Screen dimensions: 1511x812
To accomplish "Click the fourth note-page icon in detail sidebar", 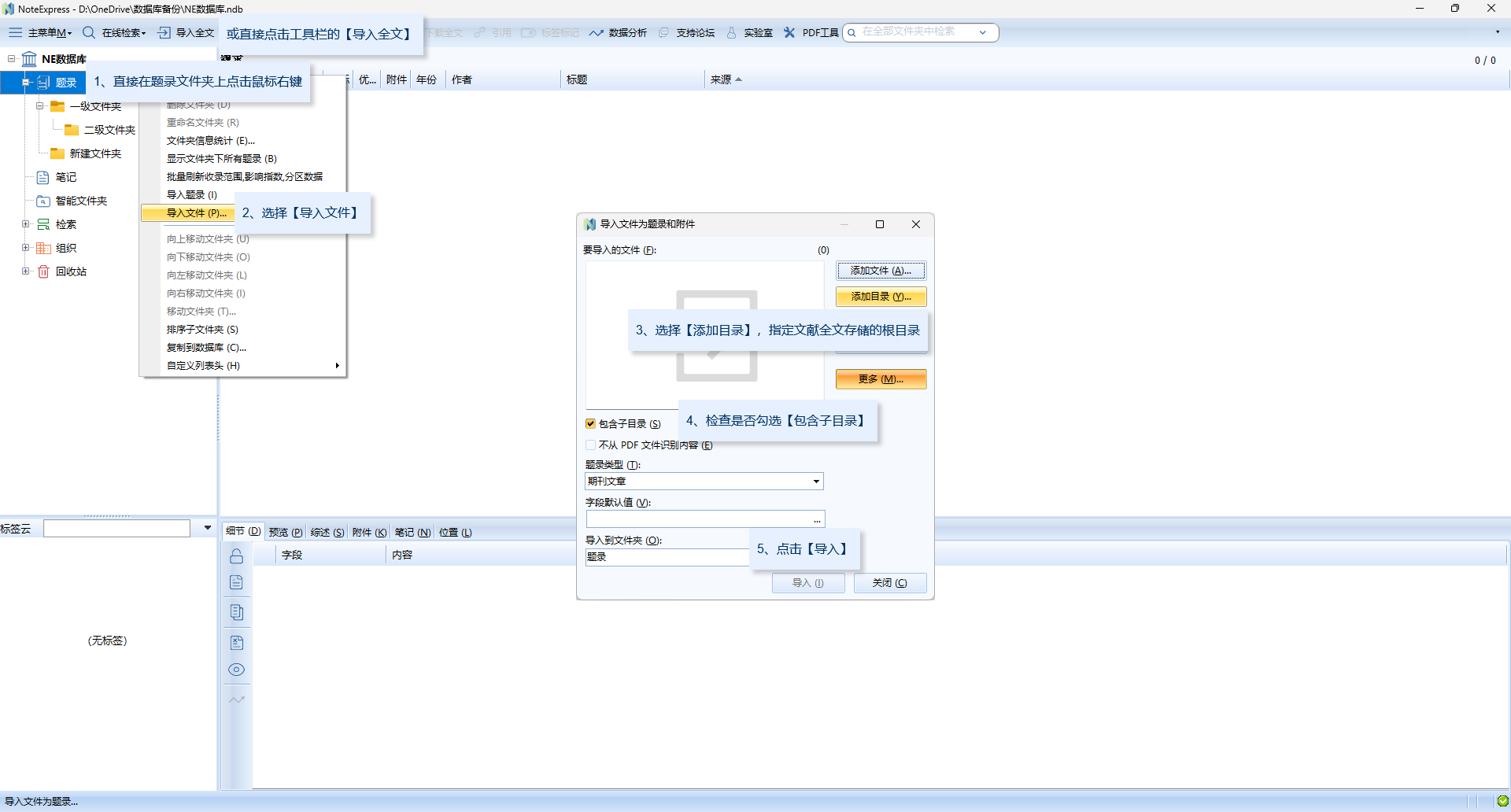I will [236, 643].
